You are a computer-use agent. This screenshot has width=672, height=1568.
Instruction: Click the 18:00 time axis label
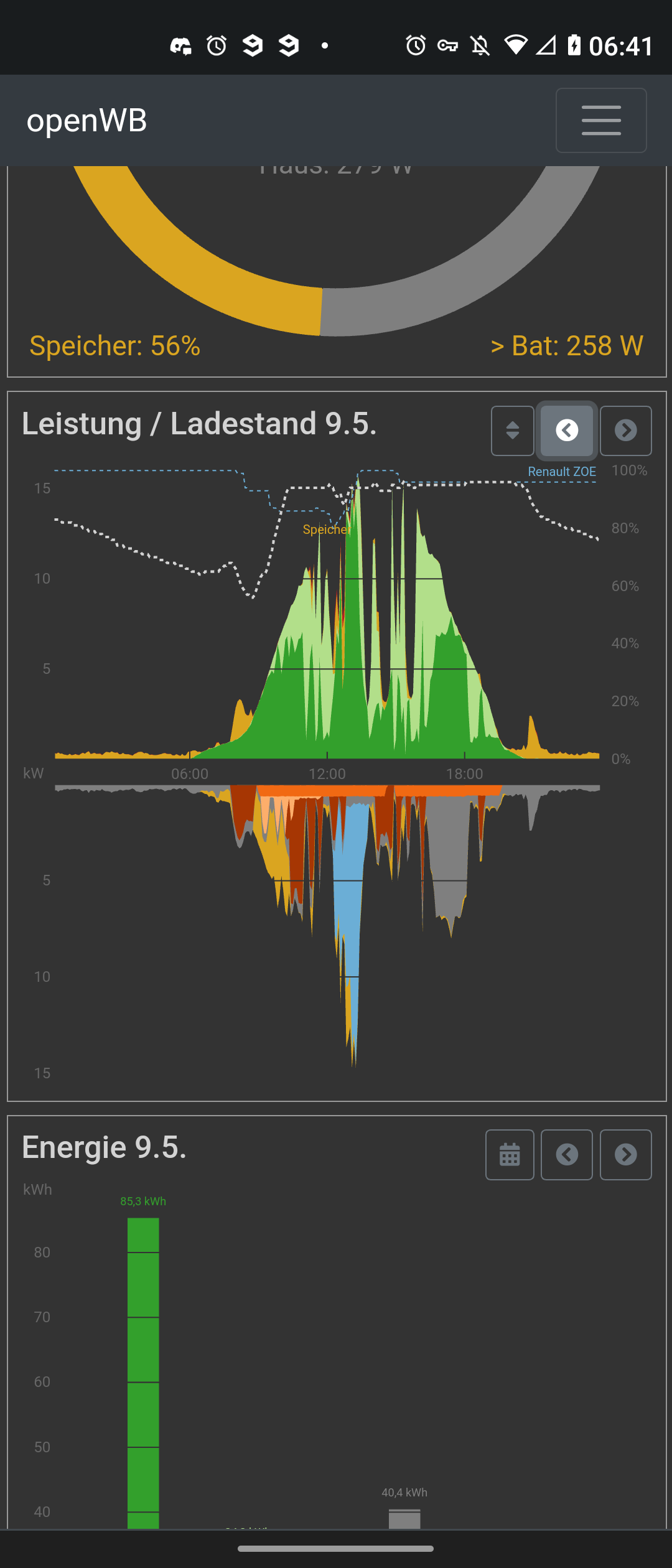tap(465, 774)
